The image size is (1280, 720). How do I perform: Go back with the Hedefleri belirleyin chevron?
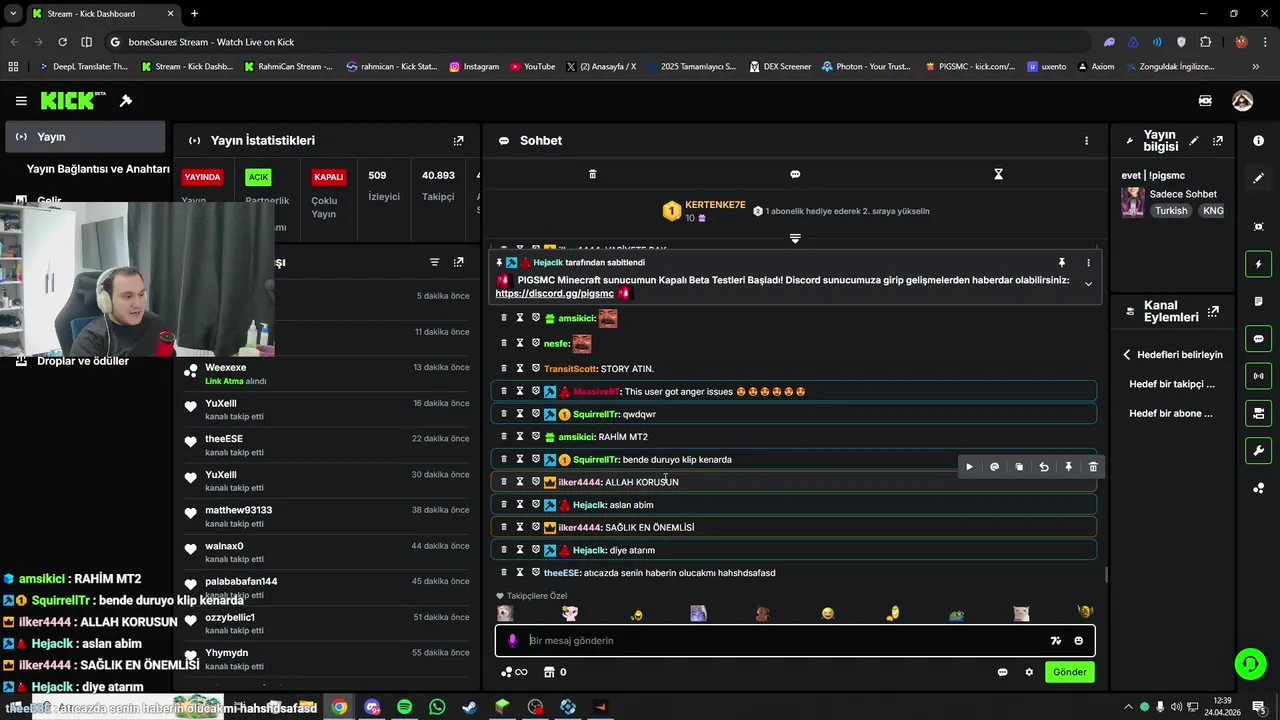(1127, 355)
